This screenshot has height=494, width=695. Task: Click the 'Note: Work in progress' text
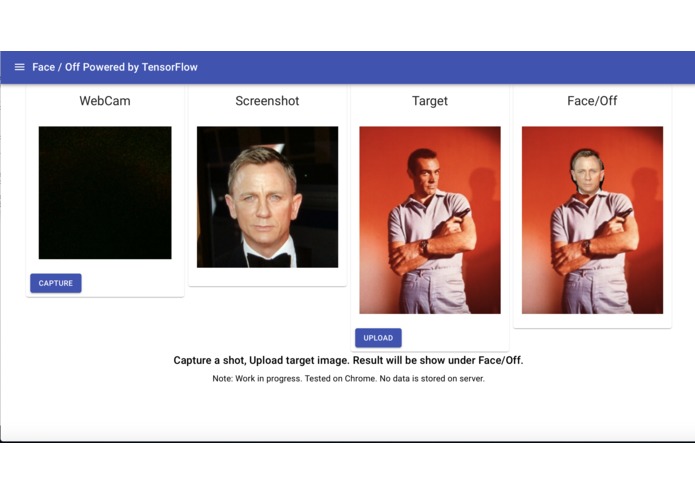[348, 379]
